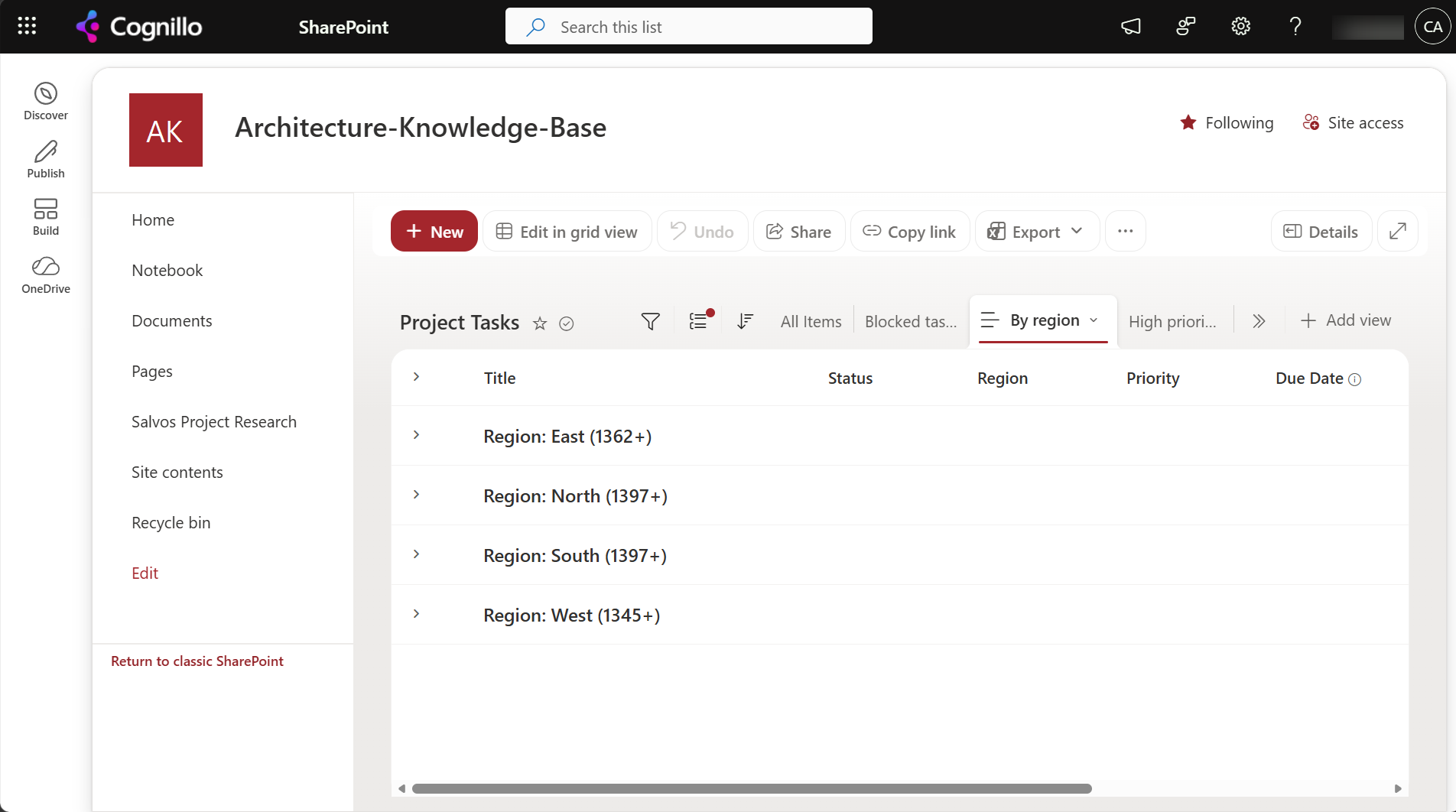
Task: Open Site contents
Action: point(177,473)
